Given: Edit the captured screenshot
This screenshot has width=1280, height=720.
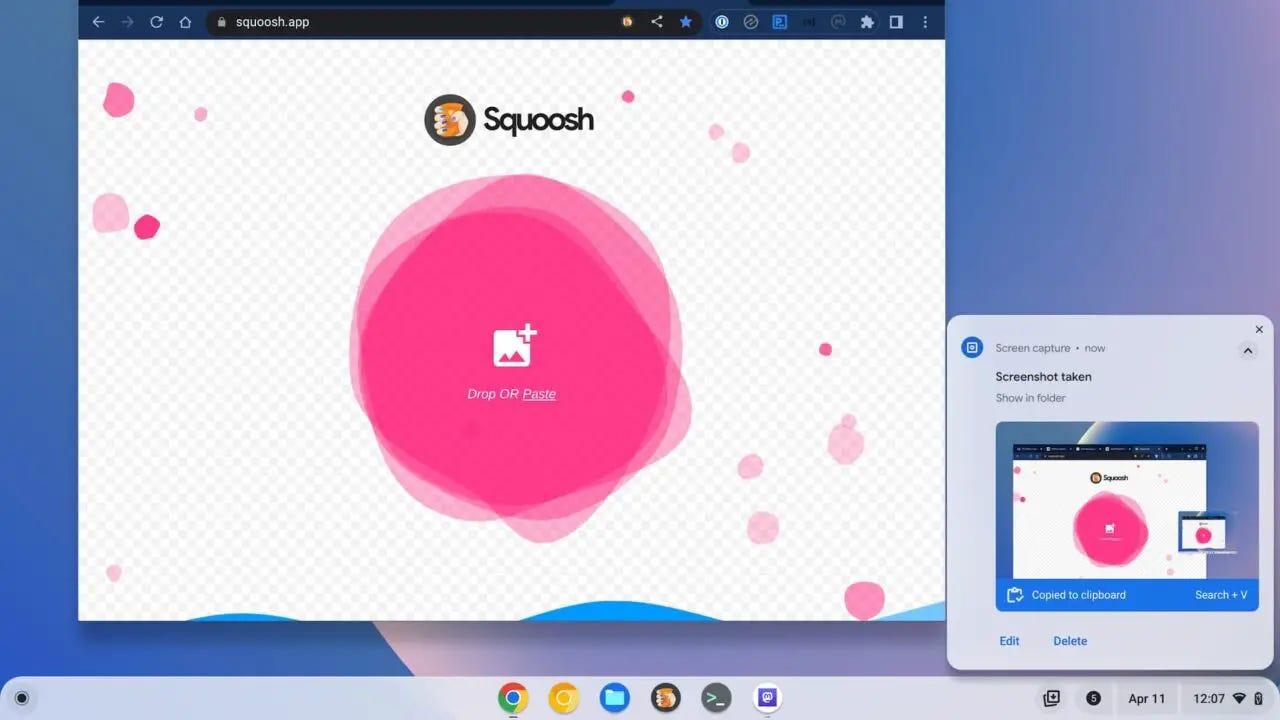Looking at the screenshot, I should tap(1009, 641).
